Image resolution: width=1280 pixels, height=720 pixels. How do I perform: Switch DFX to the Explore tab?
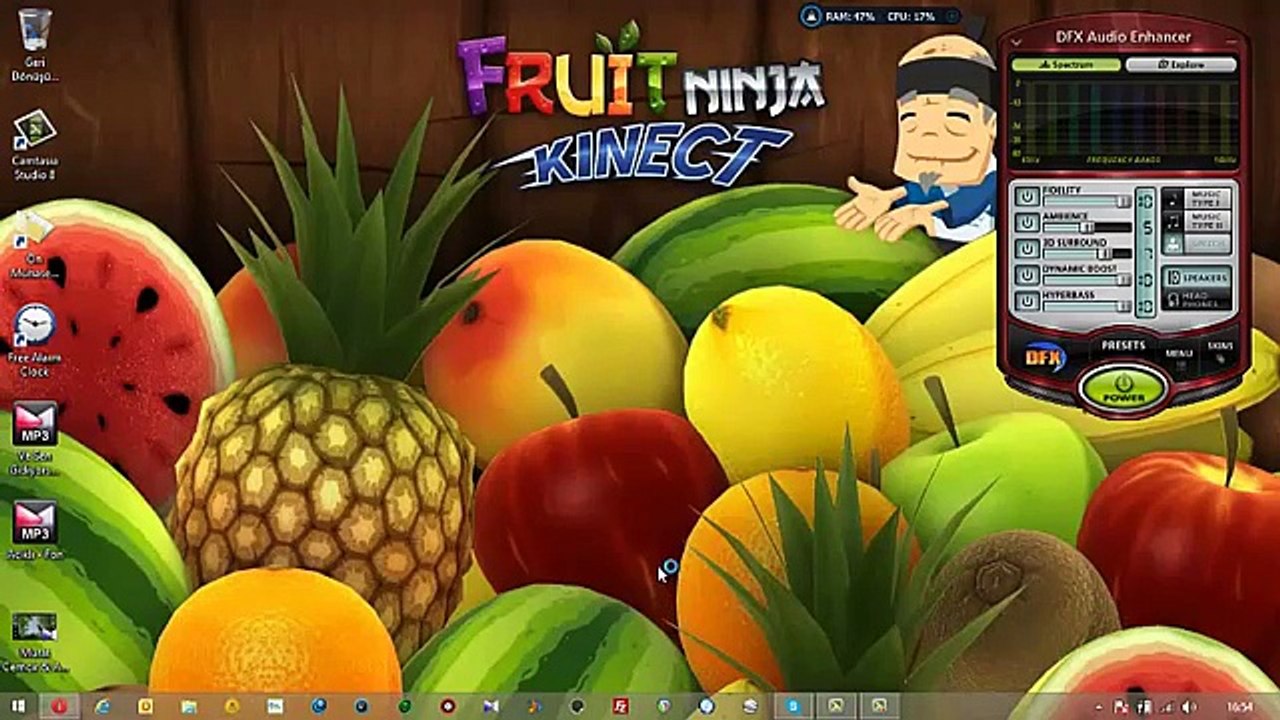point(1181,64)
